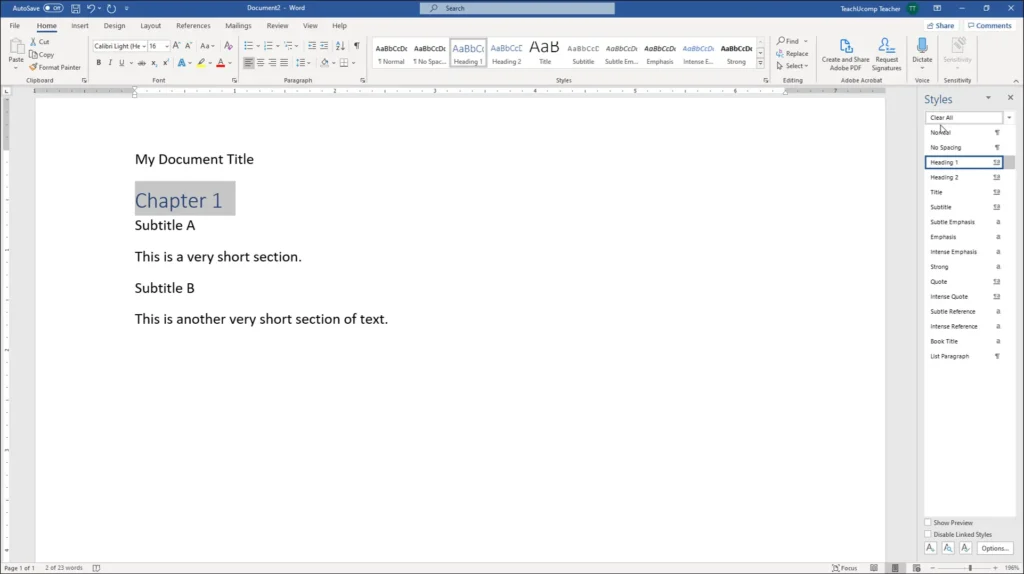Select Intense Quote in Styles pane
This screenshot has height=574, width=1024.
point(963,296)
